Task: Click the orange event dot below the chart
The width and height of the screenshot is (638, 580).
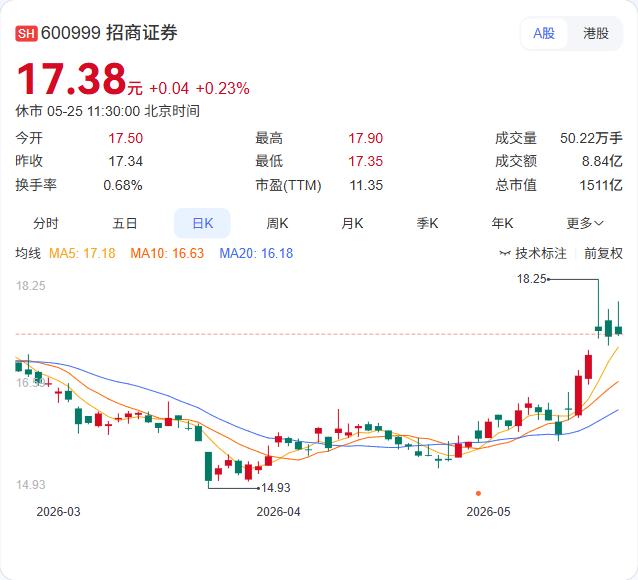Action: tap(478, 493)
